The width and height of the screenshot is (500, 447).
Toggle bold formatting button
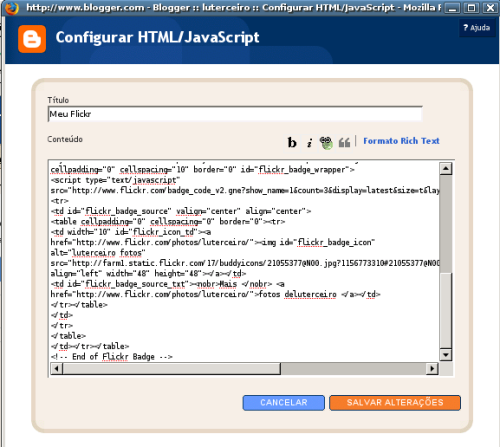pyautogui.click(x=292, y=142)
